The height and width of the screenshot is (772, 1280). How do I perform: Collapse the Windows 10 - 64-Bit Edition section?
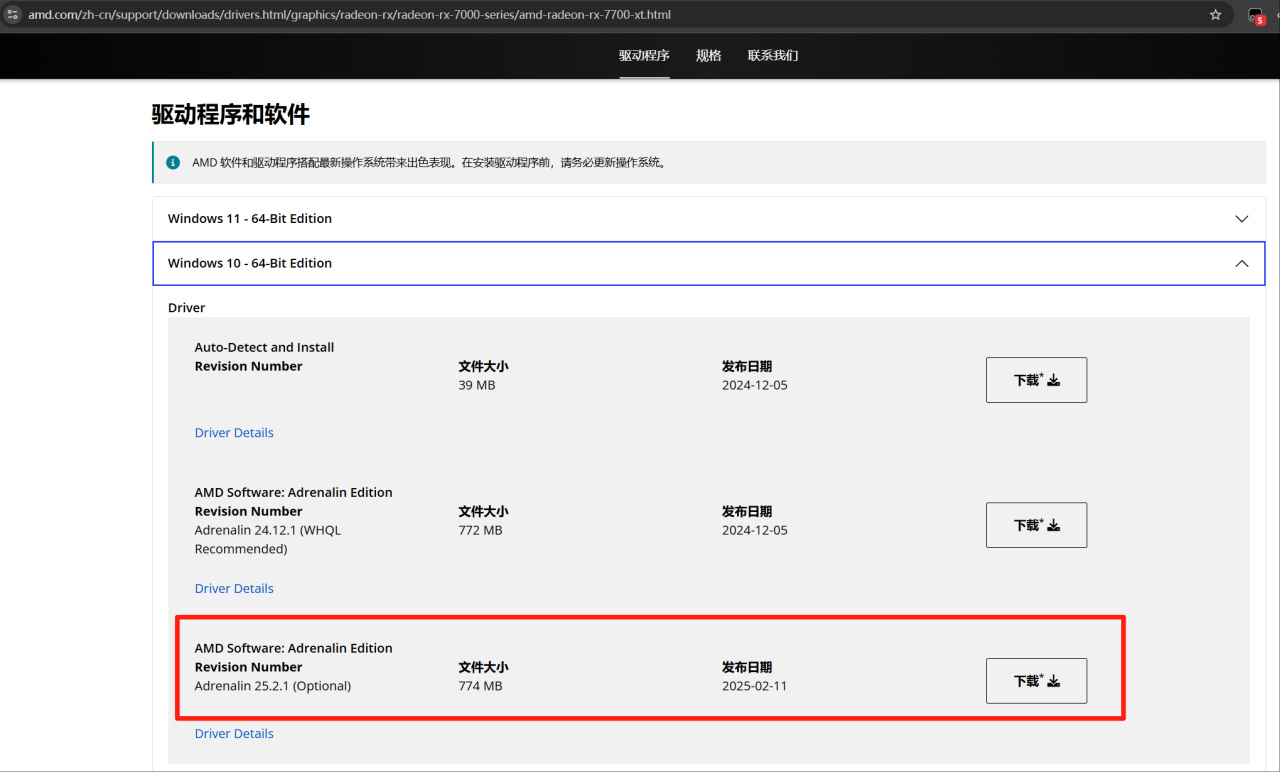[x=708, y=264]
